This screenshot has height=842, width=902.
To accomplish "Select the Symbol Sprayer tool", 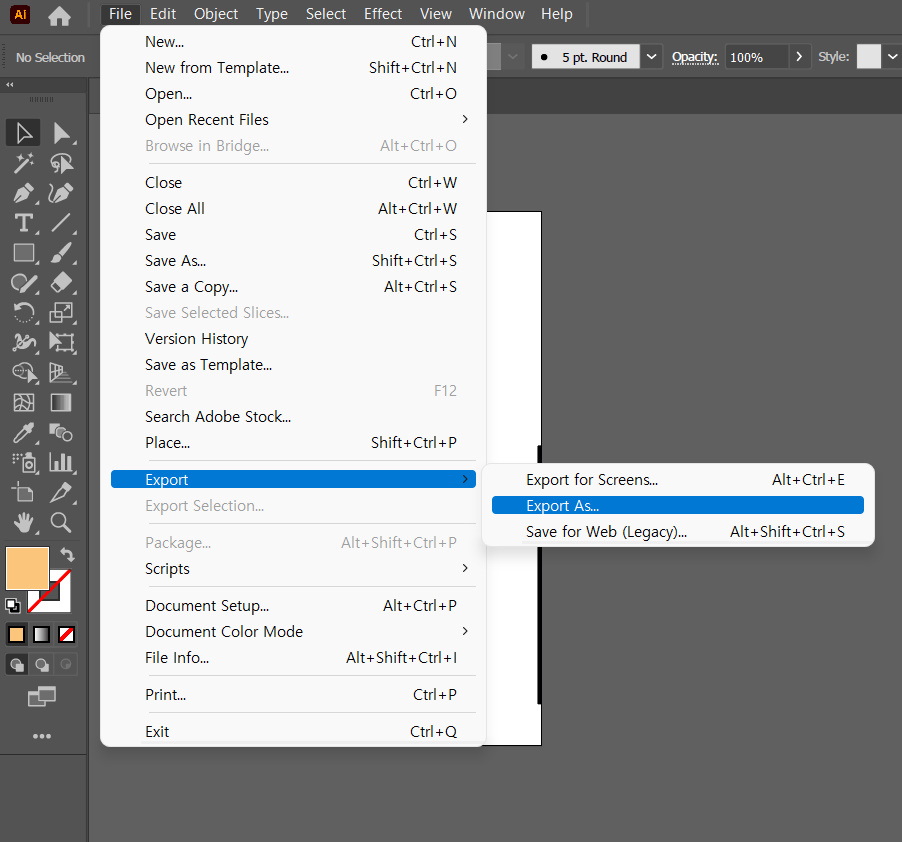I will [24, 462].
